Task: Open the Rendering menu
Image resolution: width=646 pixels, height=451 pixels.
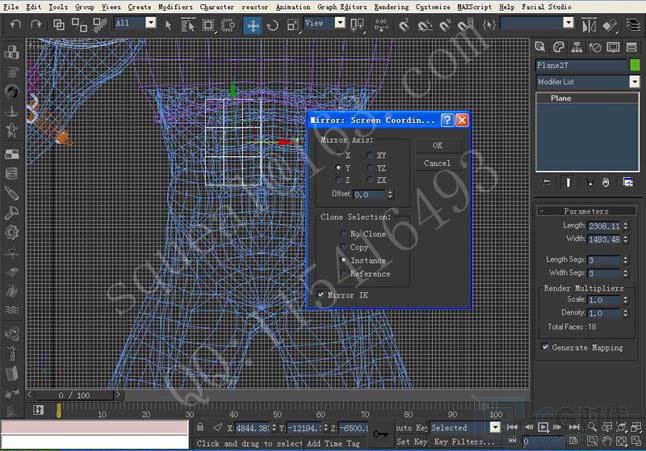Action: 391,7
